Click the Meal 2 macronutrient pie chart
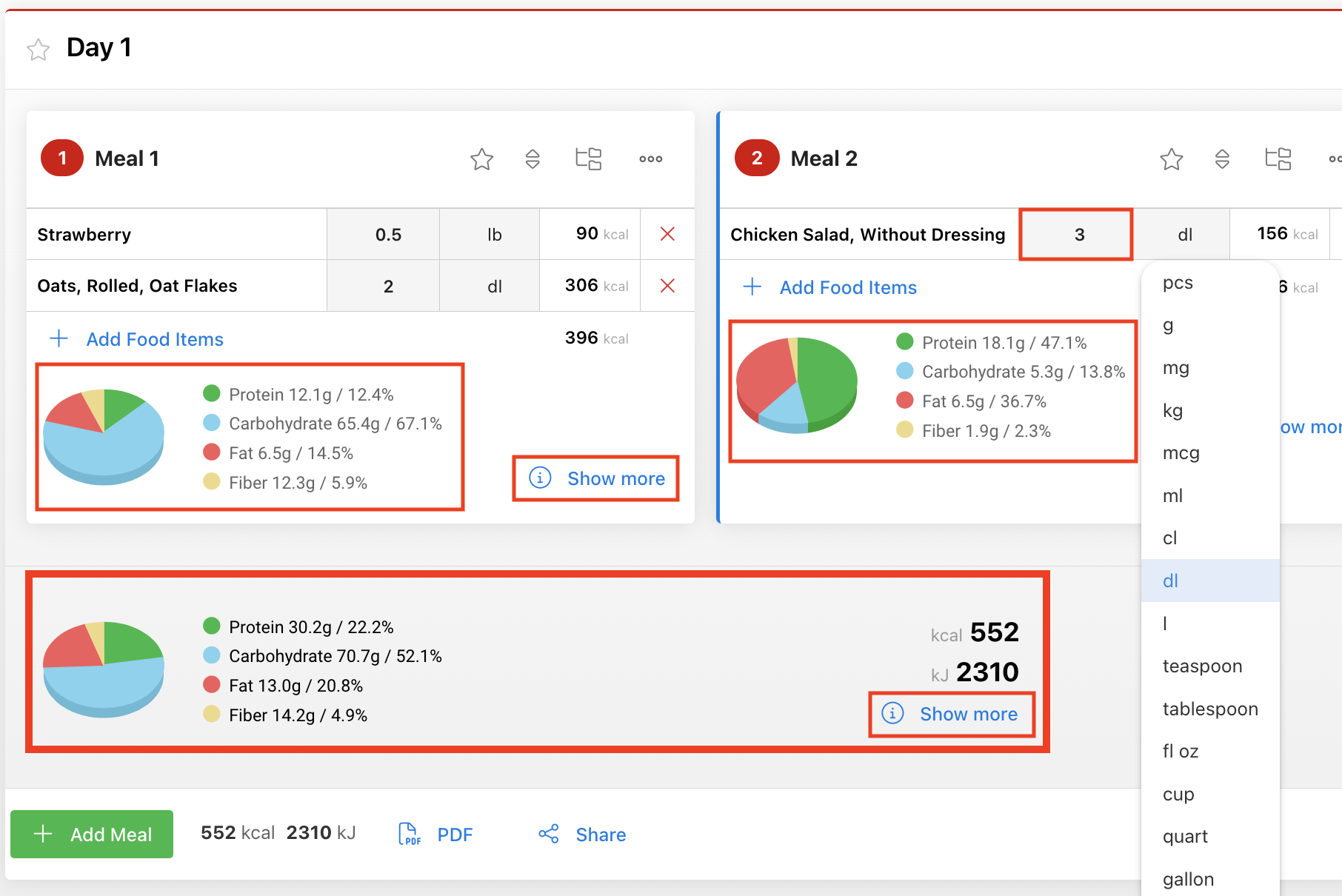Screen dimensions: 1342x896 (x=797, y=385)
